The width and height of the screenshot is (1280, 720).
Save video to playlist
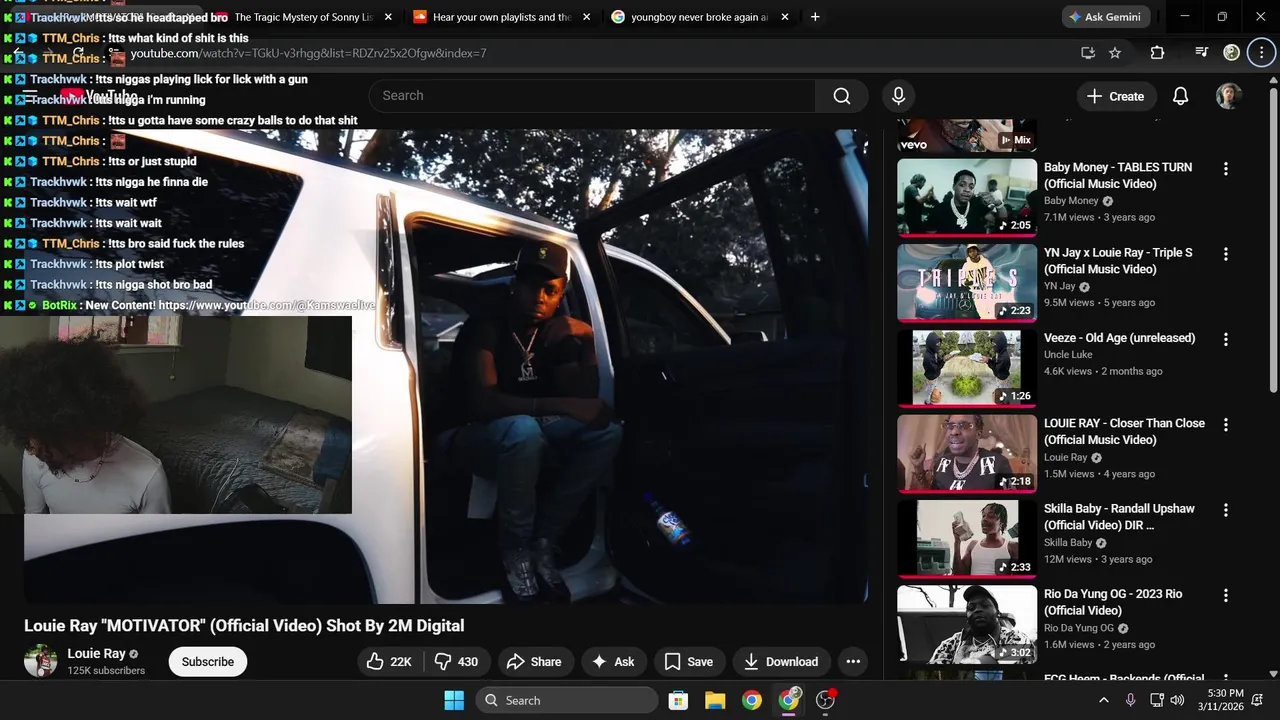689,662
